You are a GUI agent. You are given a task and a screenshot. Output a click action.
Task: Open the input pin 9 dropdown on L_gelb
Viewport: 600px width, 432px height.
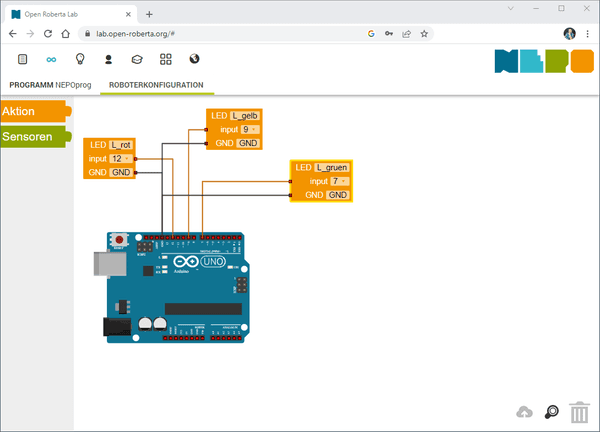click(x=250, y=130)
